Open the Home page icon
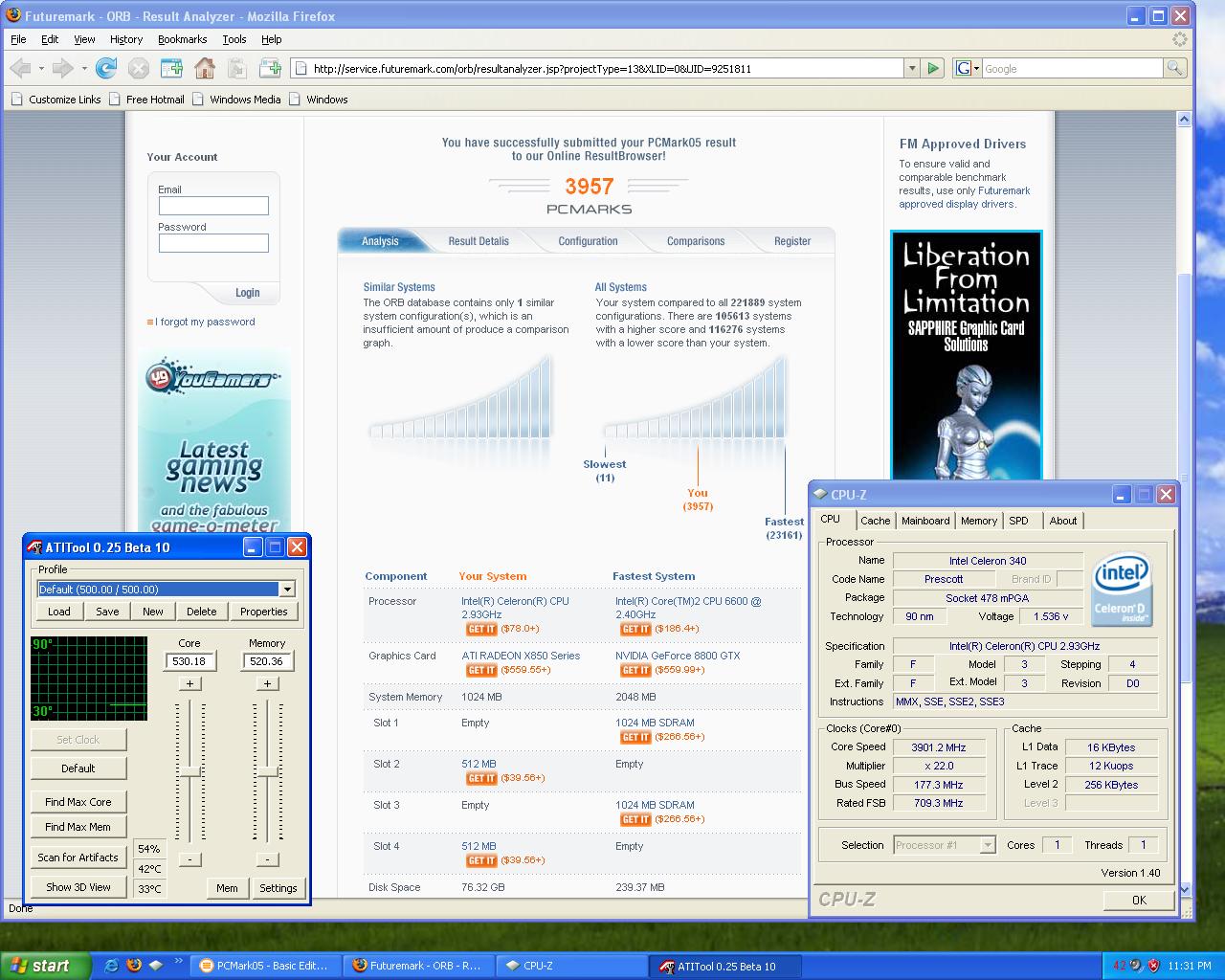1225x980 pixels. click(205, 68)
